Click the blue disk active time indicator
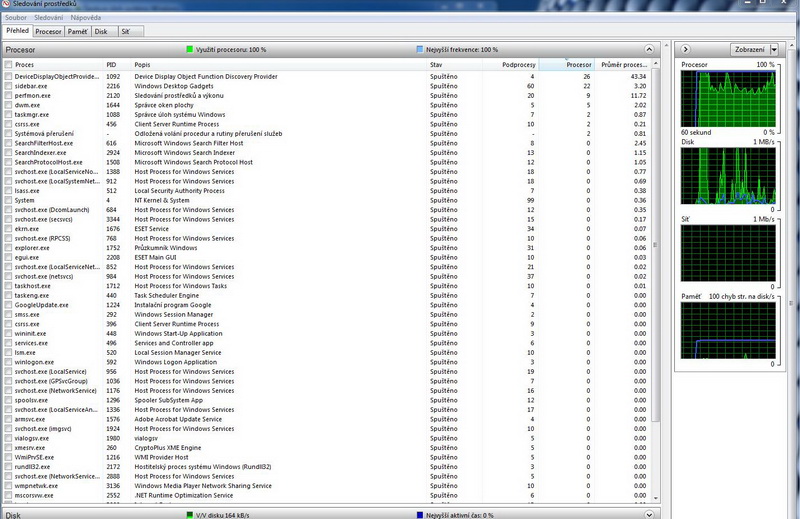The height and width of the screenshot is (519, 800). (x=418, y=514)
